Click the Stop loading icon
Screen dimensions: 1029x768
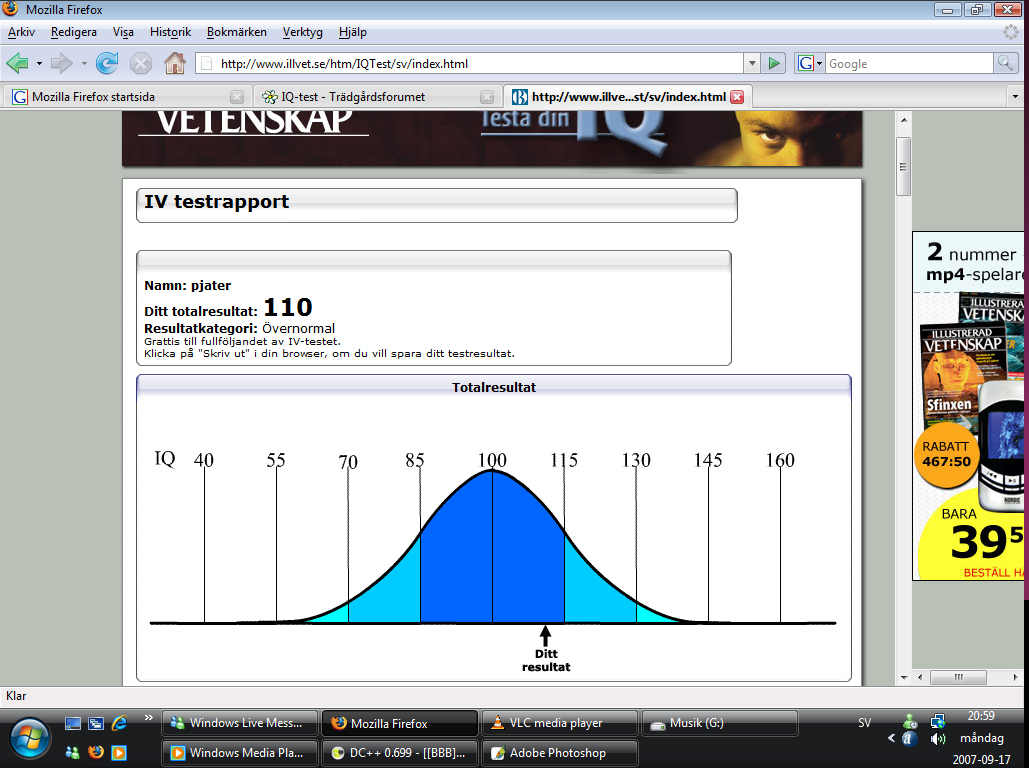point(141,63)
